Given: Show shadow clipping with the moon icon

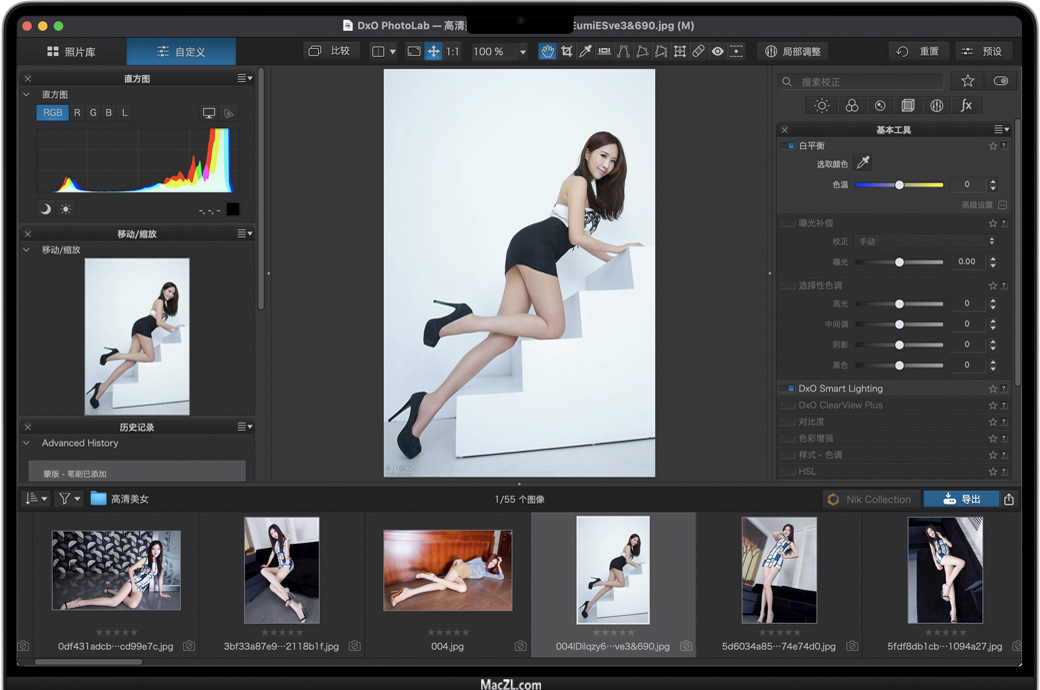Looking at the screenshot, I should [x=45, y=209].
